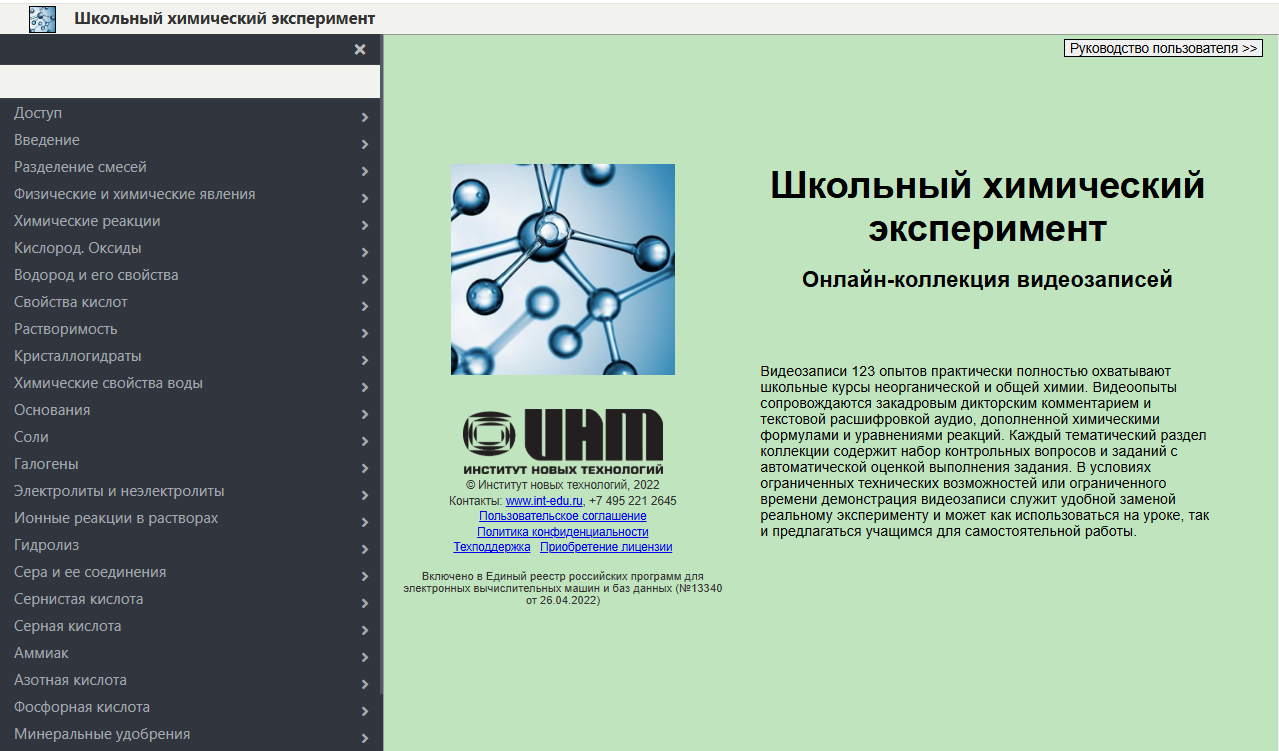1279x751 pixels.
Task: Open Пользовательское соглашение link
Action: (563, 516)
